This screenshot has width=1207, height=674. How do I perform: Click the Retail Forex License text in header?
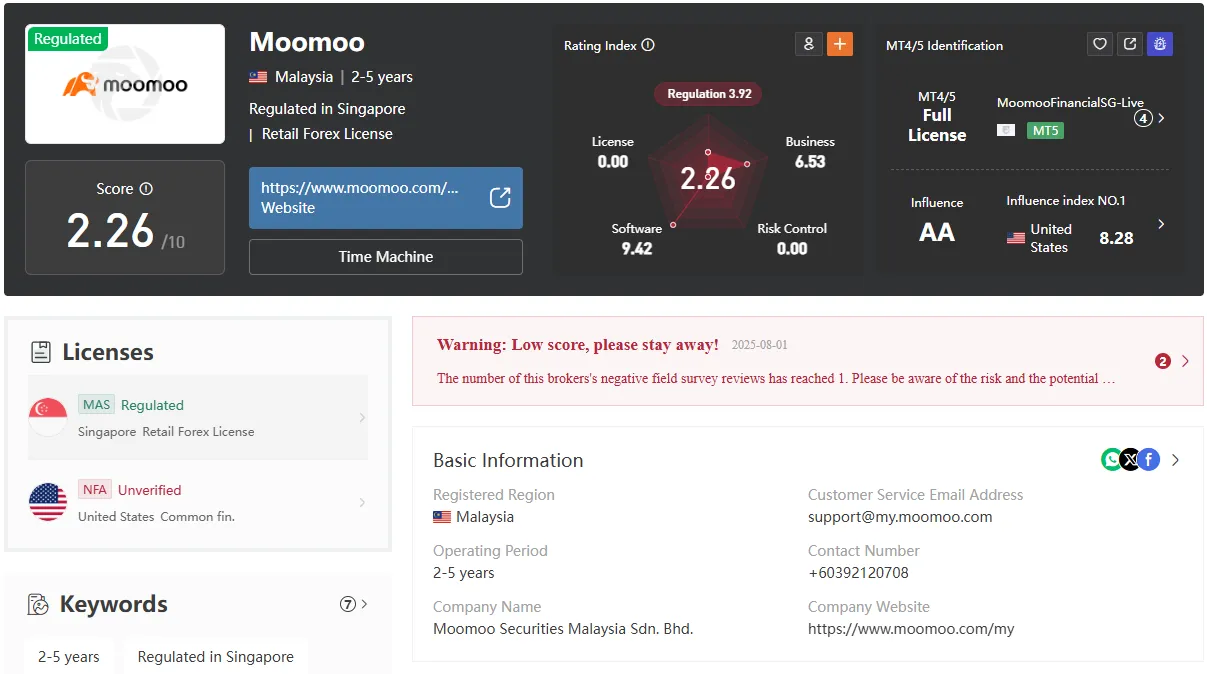pyautogui.click(x=327, y=134)
